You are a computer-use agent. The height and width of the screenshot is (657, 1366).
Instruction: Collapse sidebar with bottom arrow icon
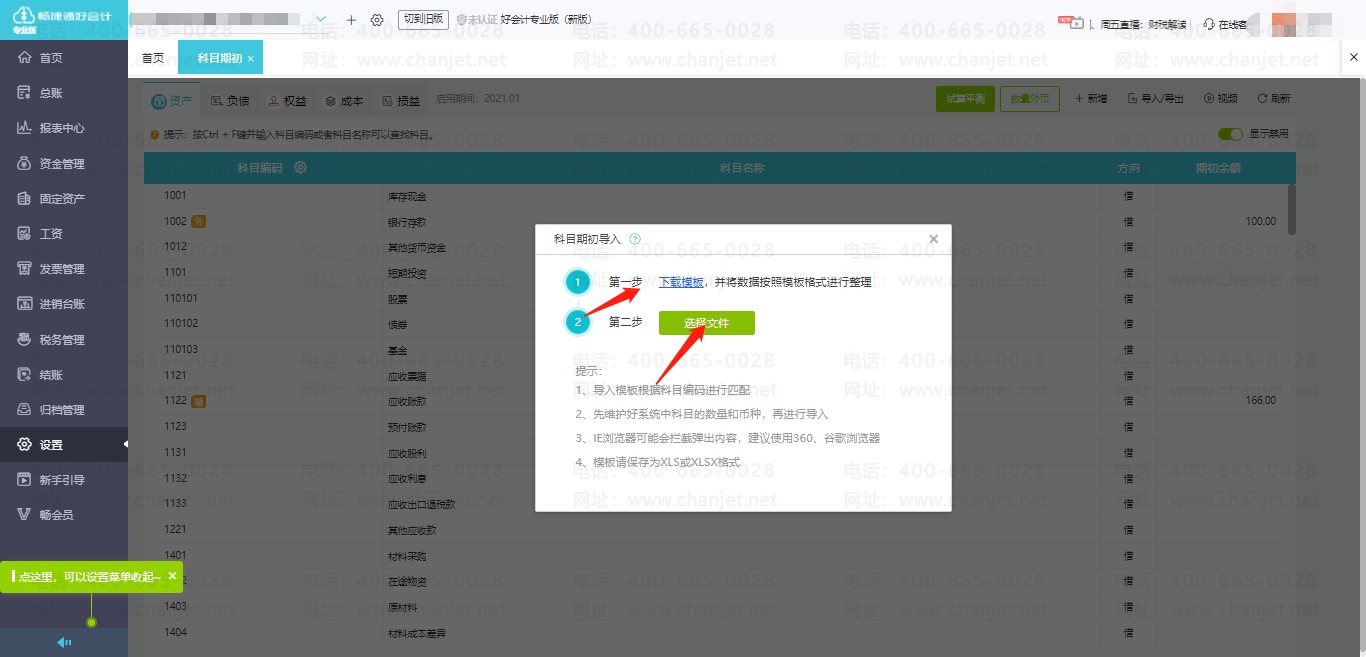64,643
